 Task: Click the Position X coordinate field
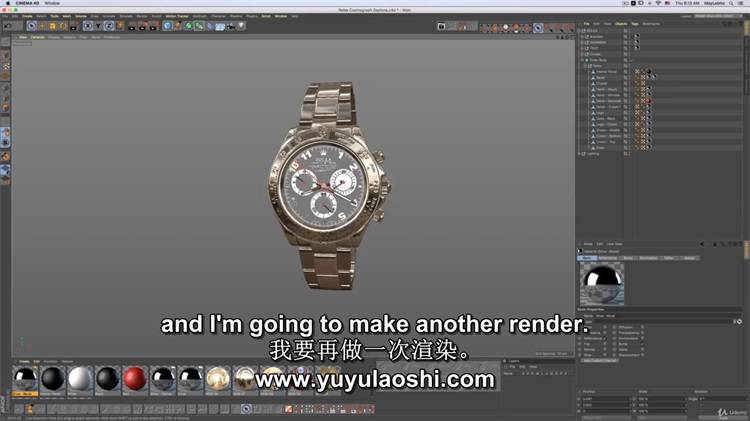pyautogui.click(x=605, y=399)
